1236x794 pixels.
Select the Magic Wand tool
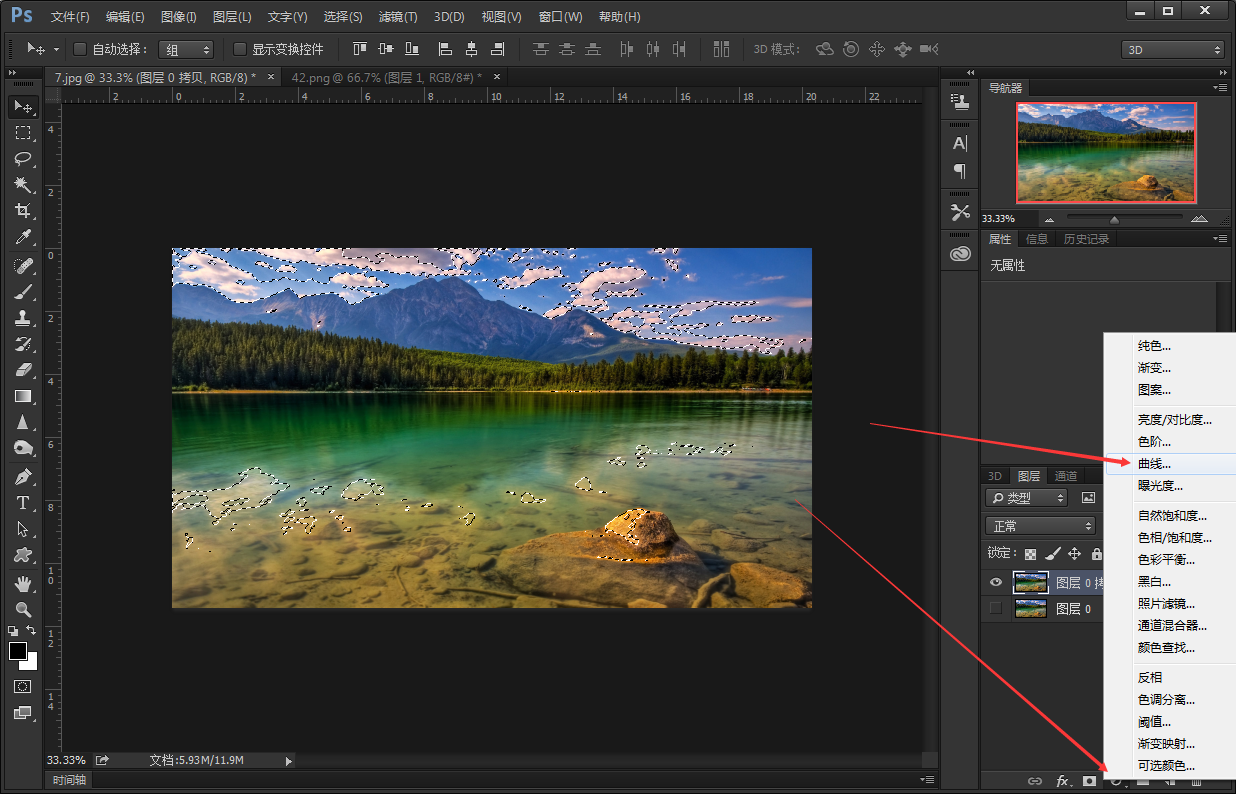(x=23, y=185)
